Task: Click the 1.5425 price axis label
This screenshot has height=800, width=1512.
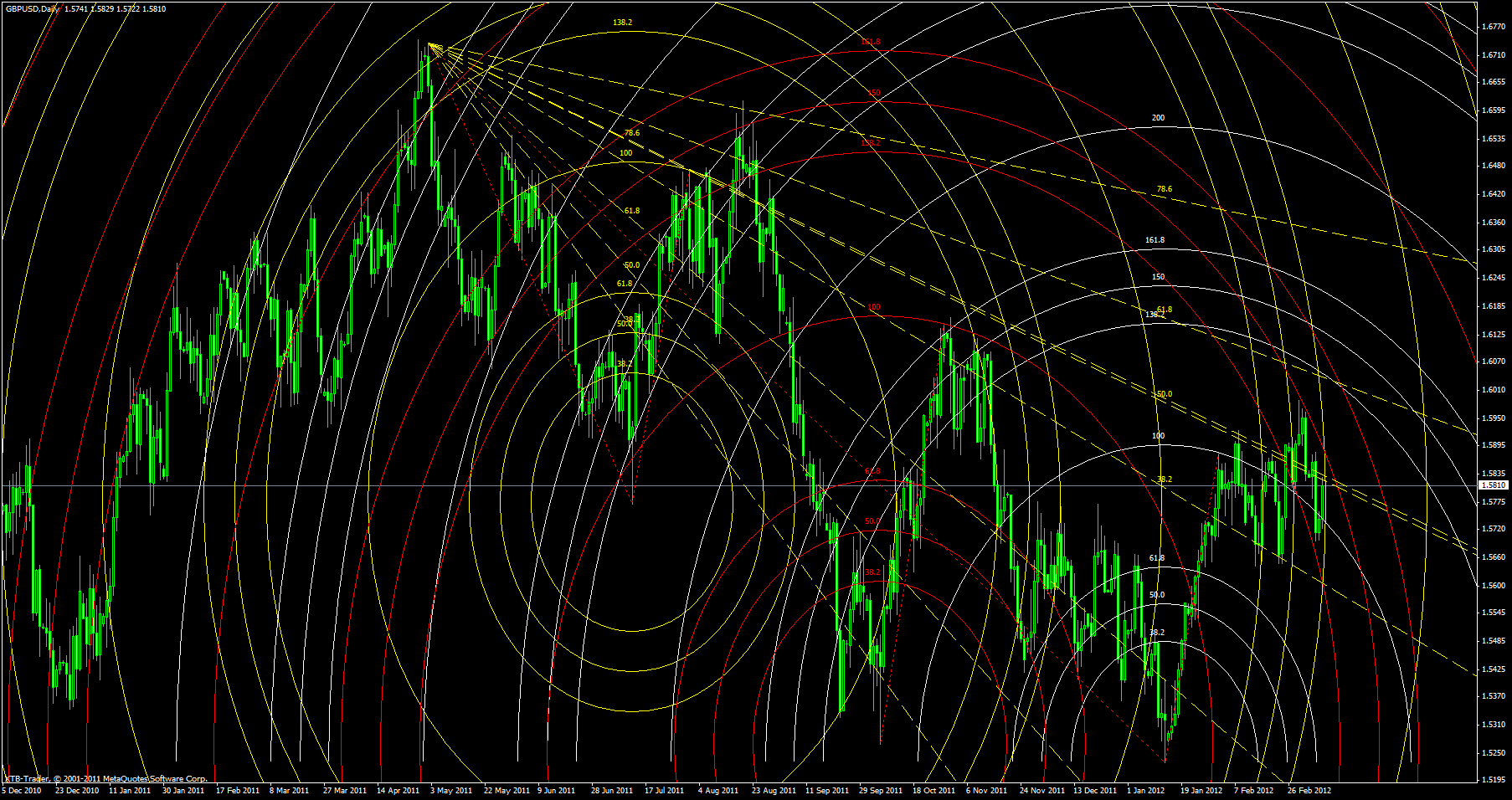Action: [1493, 669]
